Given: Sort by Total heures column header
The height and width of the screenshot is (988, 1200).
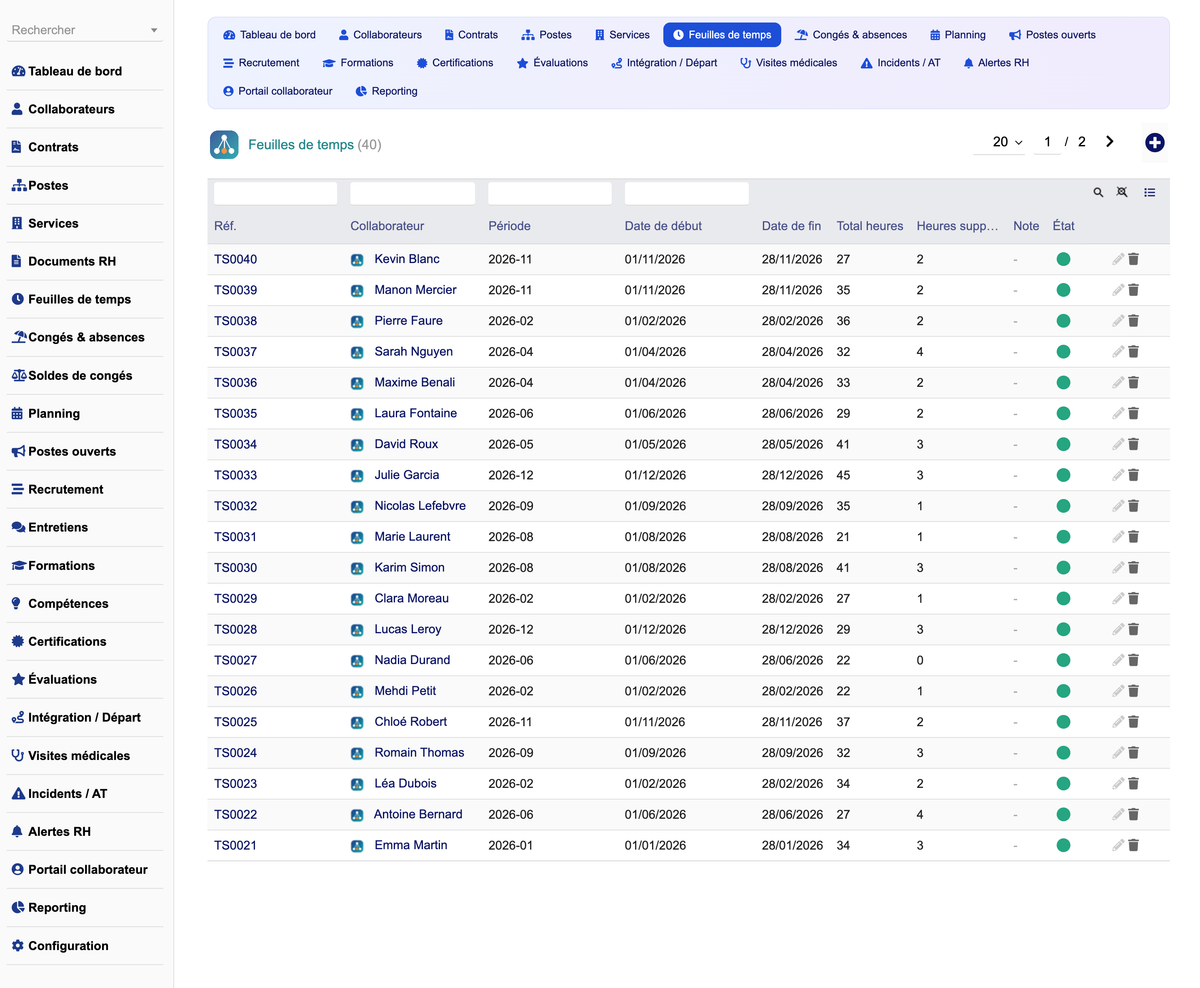Looking at the screenshot, I should point(870,226).
